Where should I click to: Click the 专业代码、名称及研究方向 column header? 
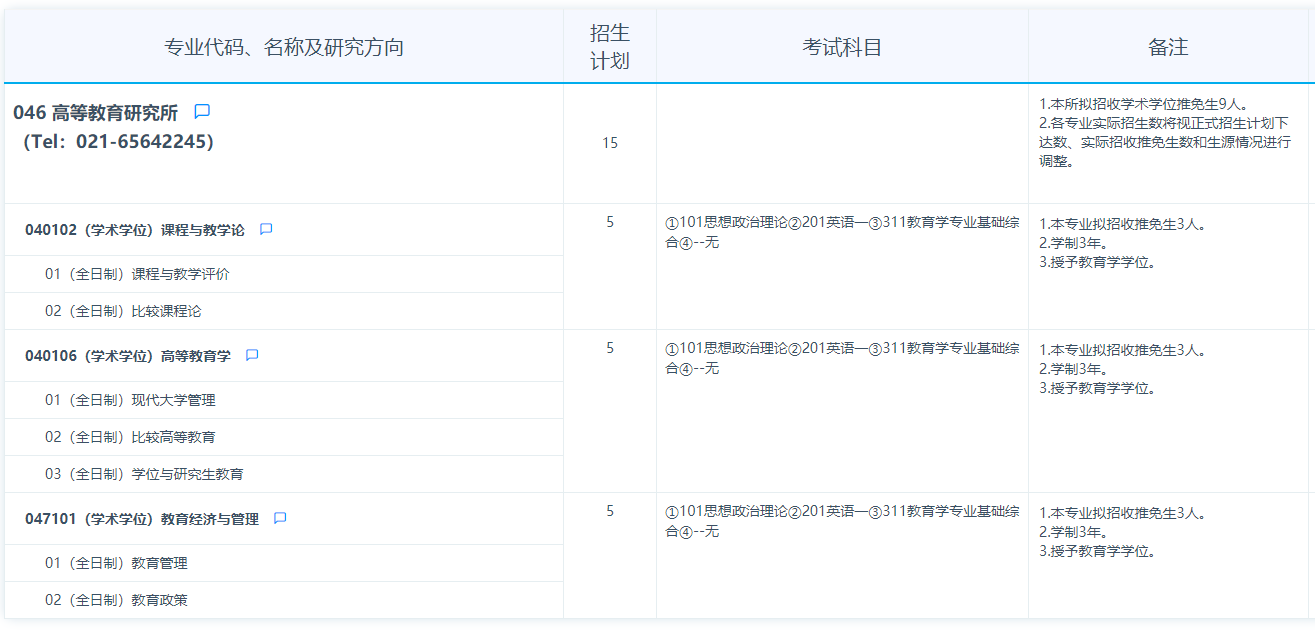(284, 47)
